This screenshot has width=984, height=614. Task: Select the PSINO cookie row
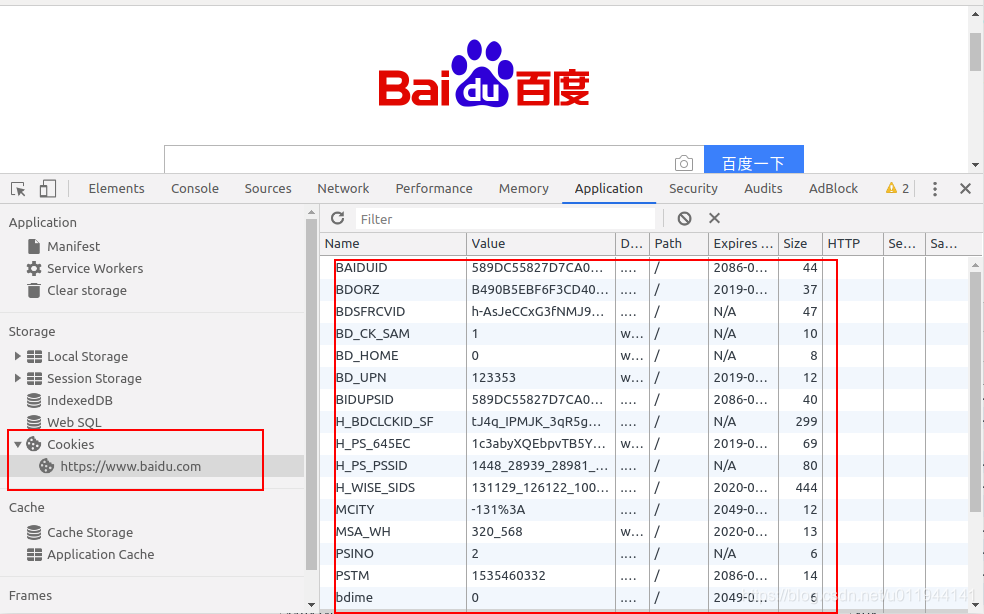(x=644, y=553)
